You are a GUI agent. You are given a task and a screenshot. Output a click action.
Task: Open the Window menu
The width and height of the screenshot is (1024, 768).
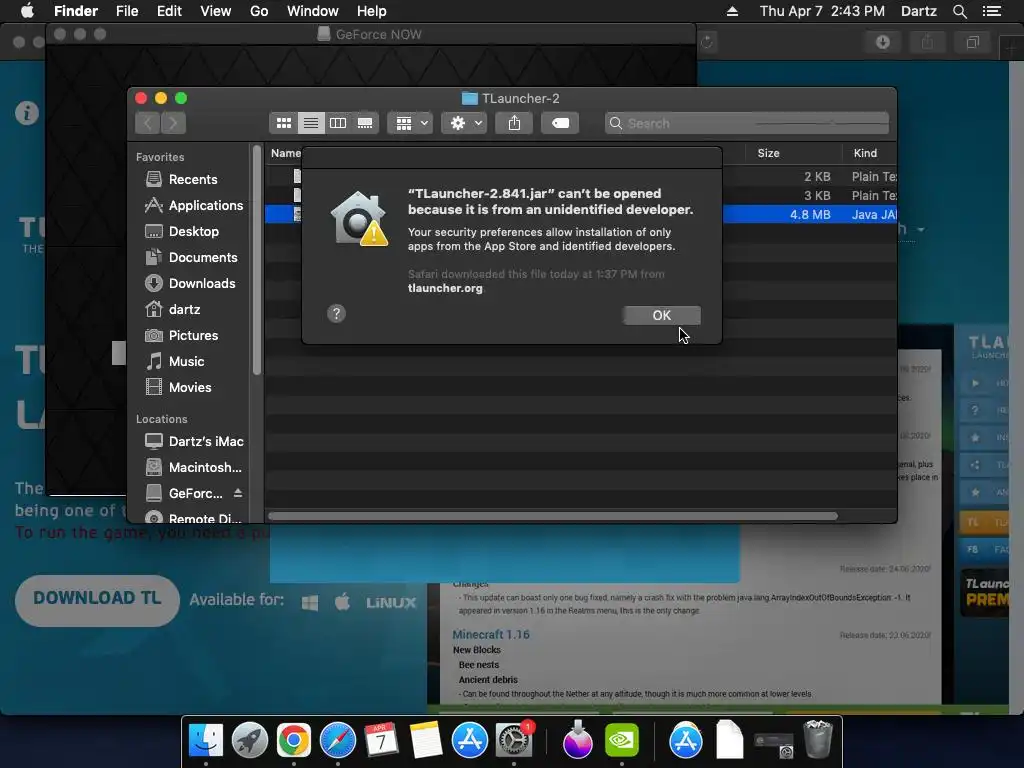click(313, 11)
